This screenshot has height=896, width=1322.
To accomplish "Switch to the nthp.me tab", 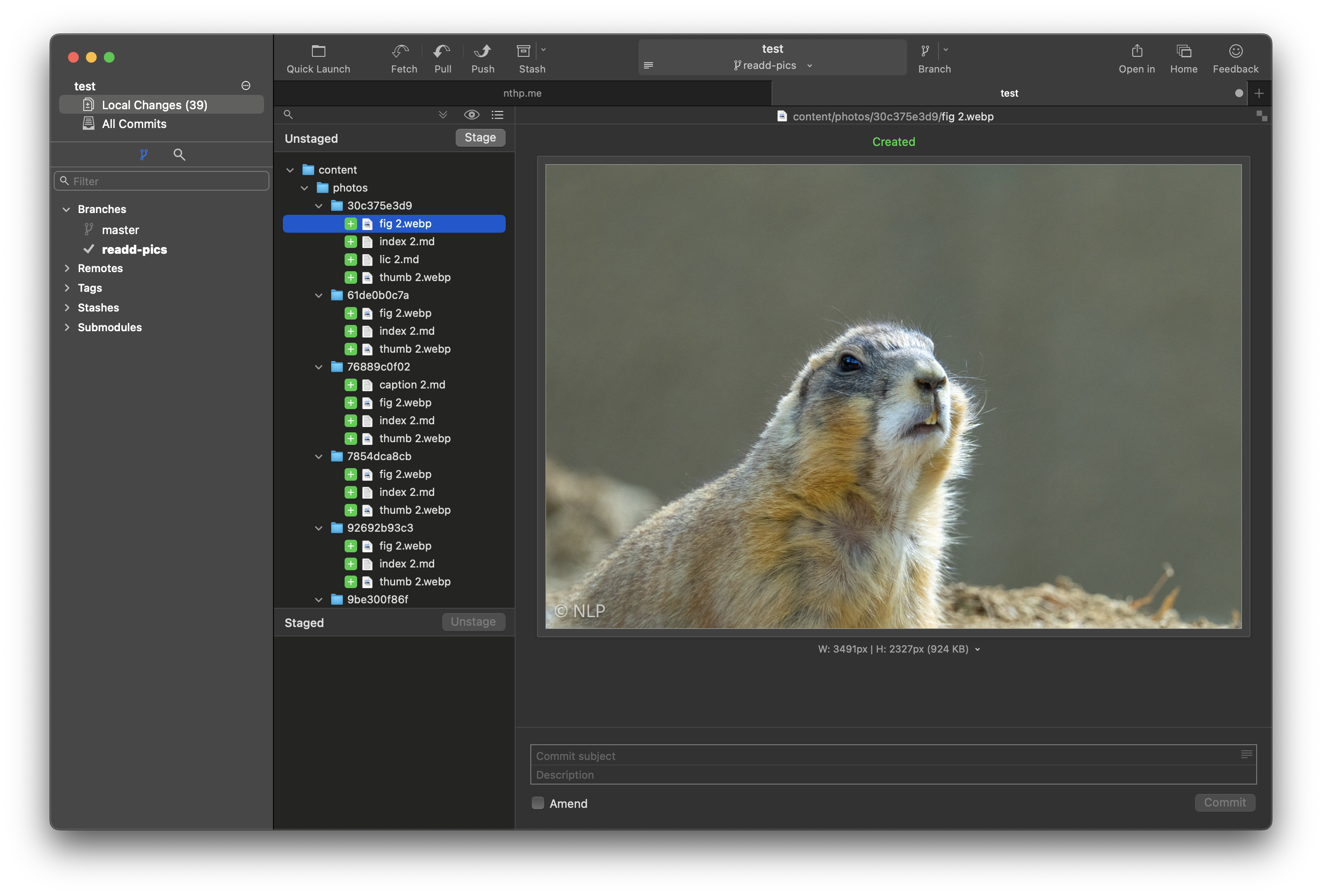I will click(522, 93).
